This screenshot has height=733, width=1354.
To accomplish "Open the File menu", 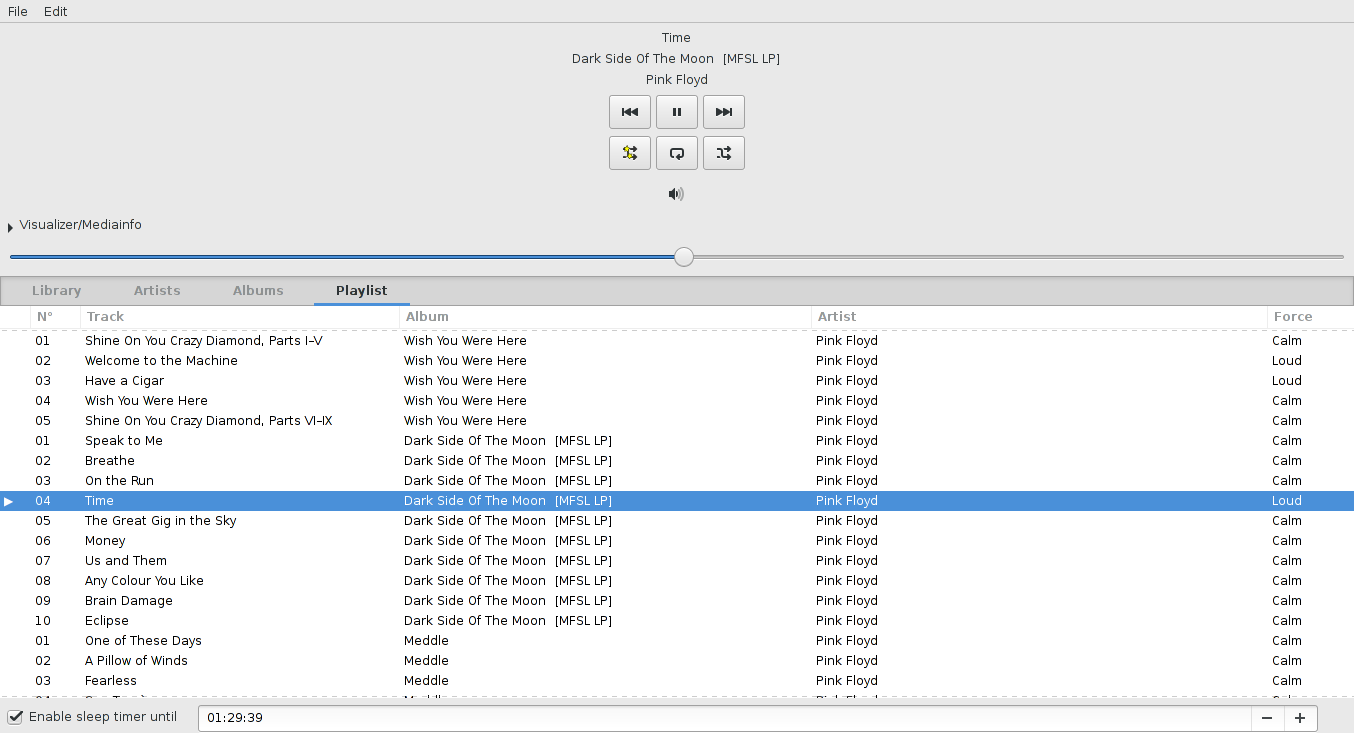I will click(18, 11).
